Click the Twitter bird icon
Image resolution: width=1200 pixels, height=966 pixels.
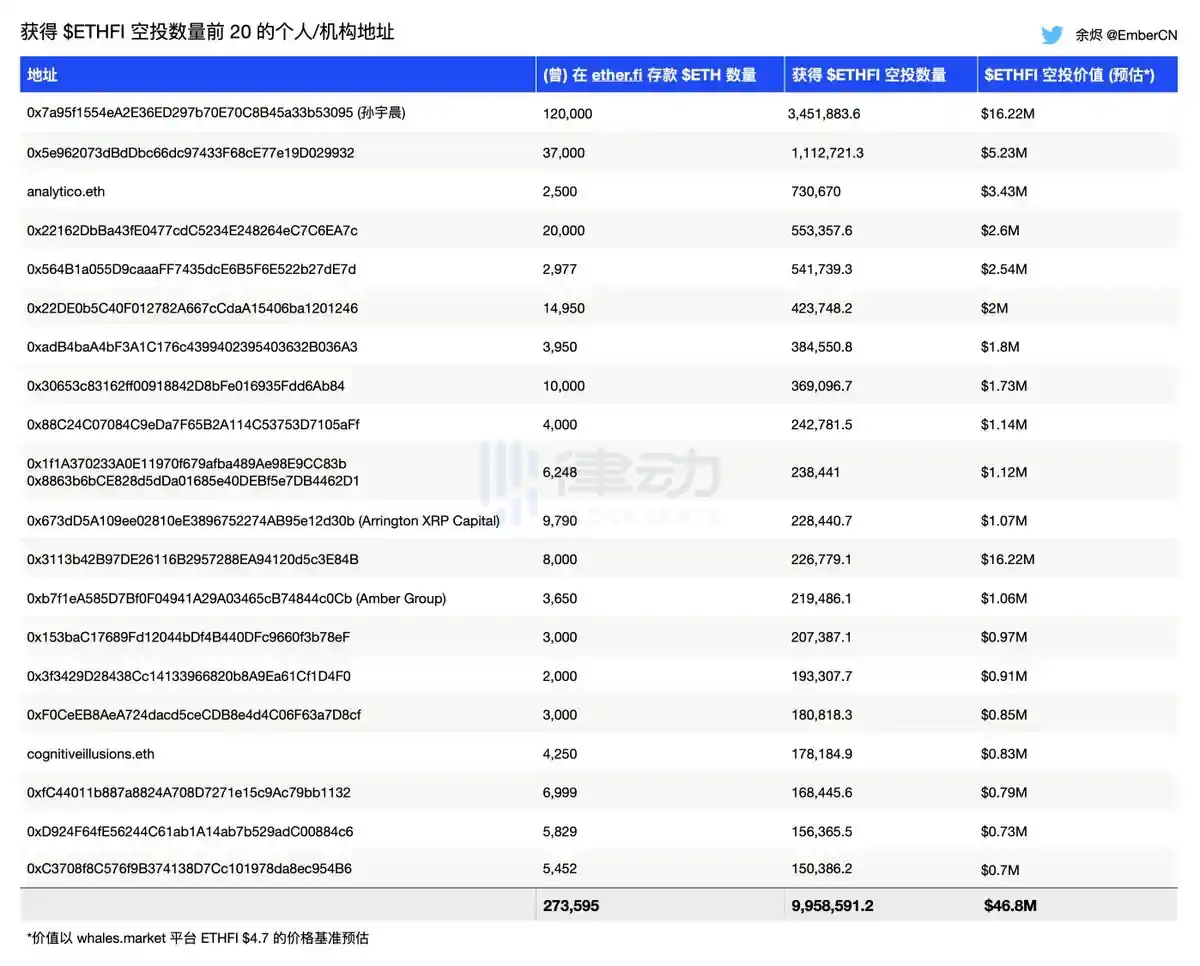[1051, 35]
